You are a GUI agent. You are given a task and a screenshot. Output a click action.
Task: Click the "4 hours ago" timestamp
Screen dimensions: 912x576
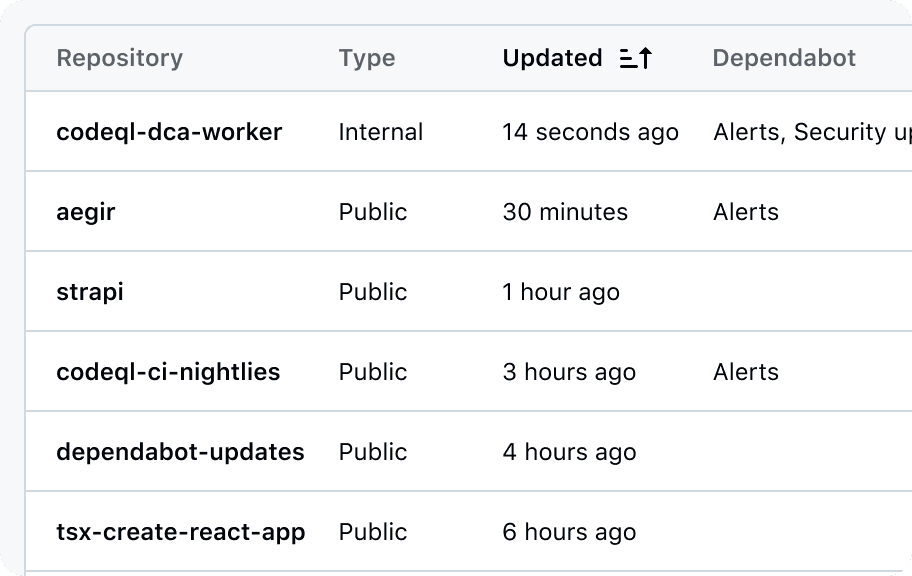point(569,452)
